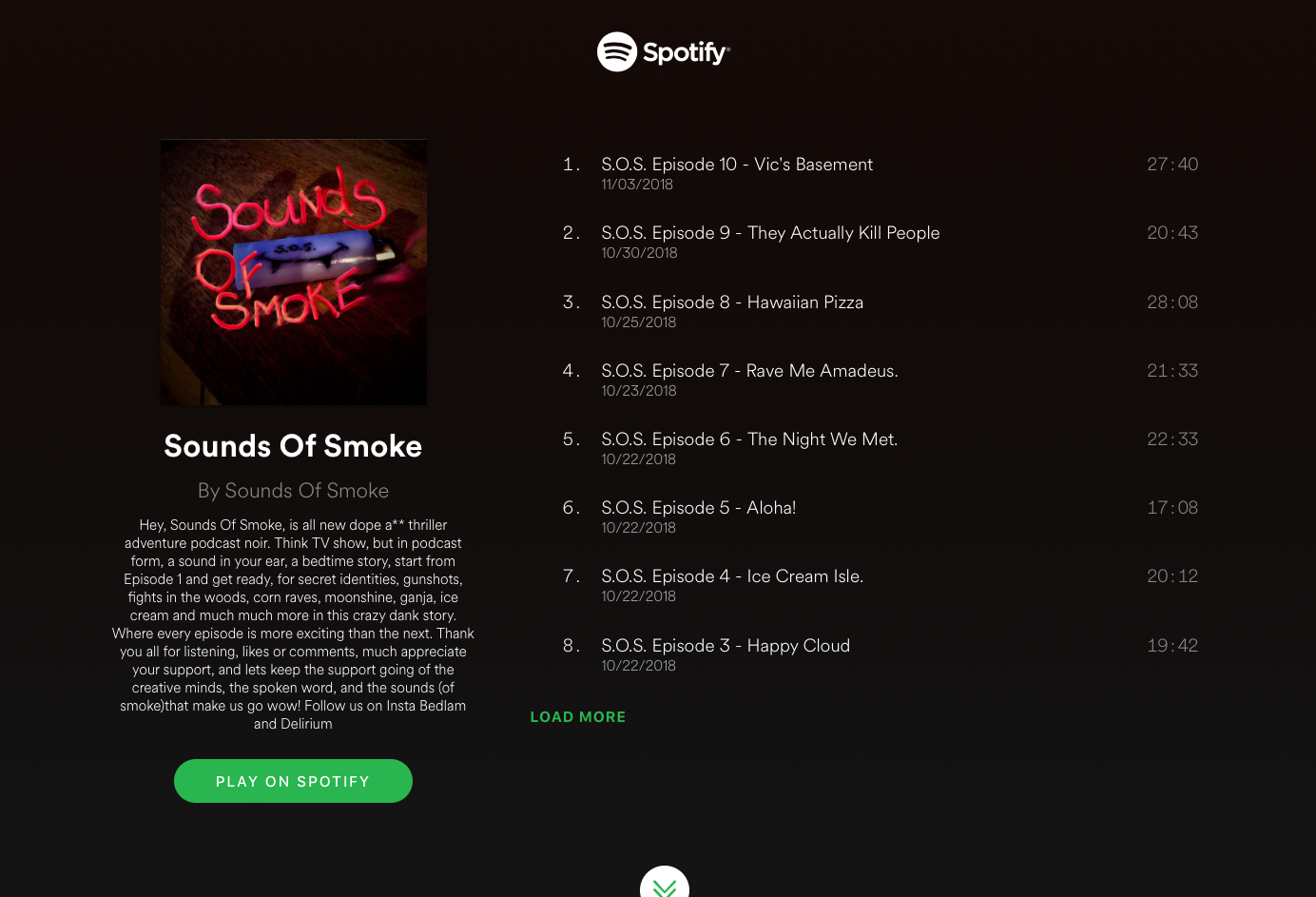Click the Play on Spotify button
The height and width of the screenshot is (897, 1316).
coord(293,781)
